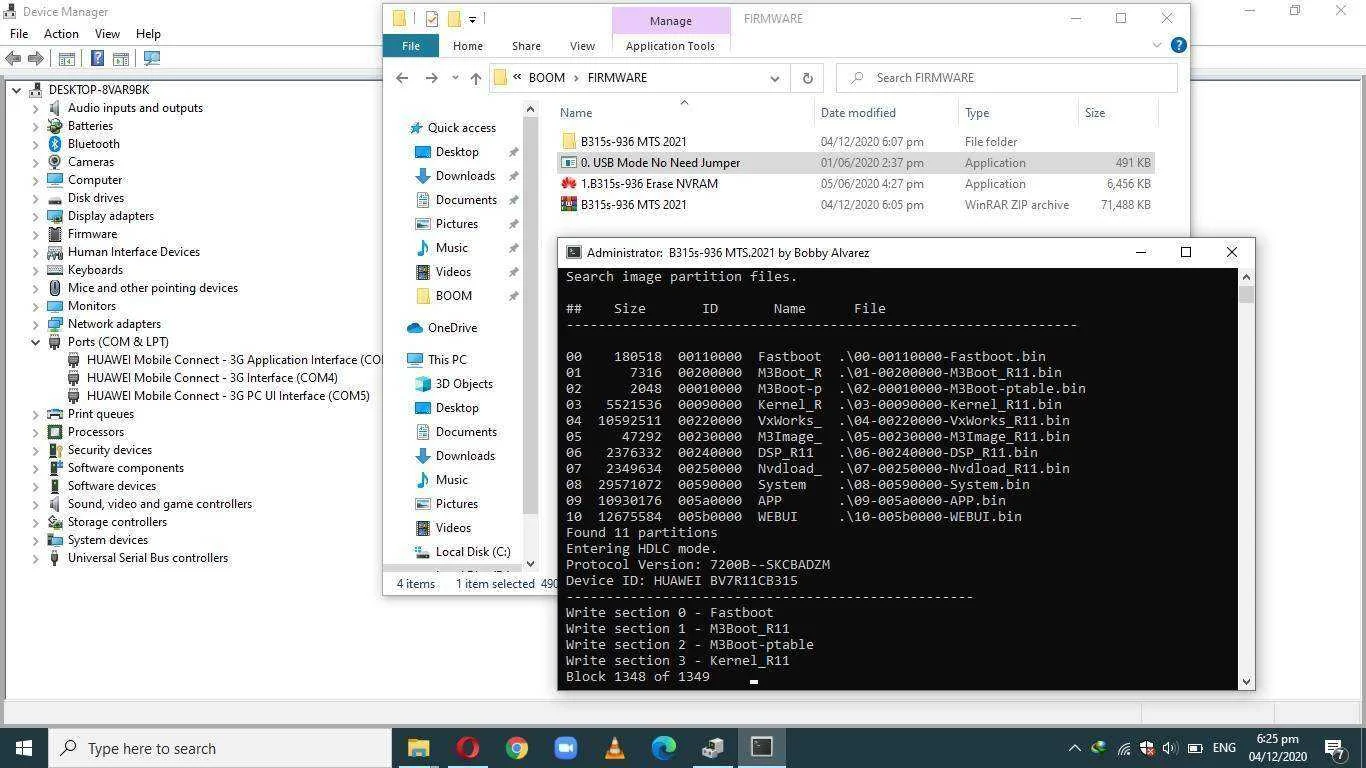Click the scan for hardware changes monitor icon

tap(152, 59)
